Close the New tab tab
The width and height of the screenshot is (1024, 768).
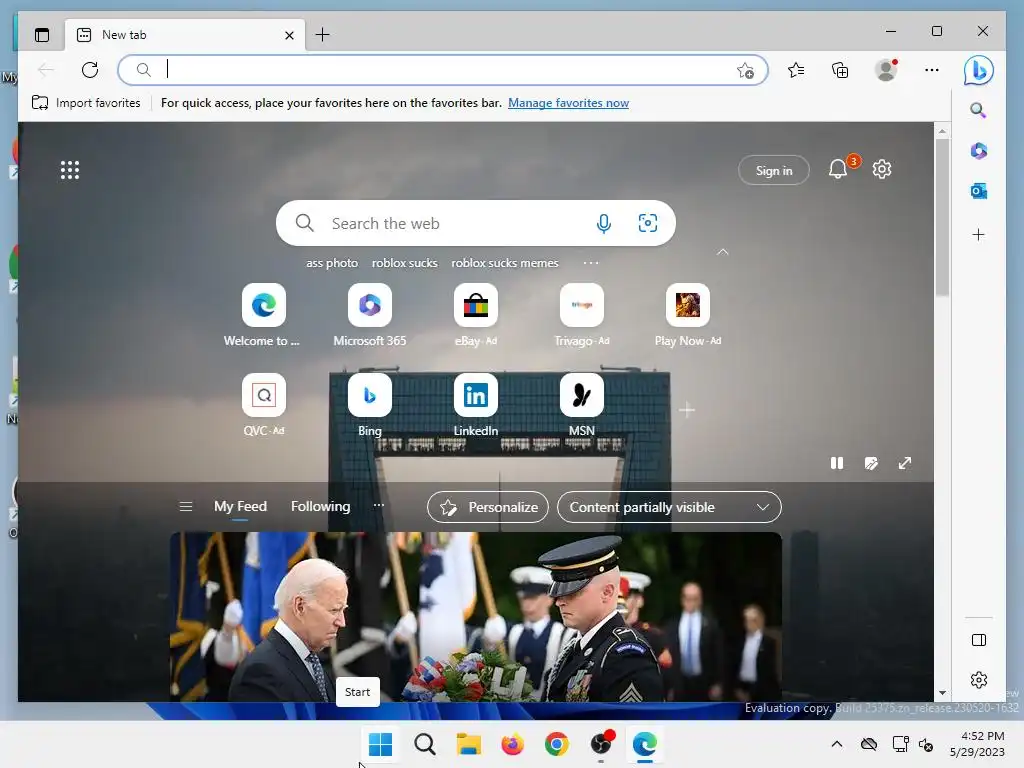[x=289, y=35]
